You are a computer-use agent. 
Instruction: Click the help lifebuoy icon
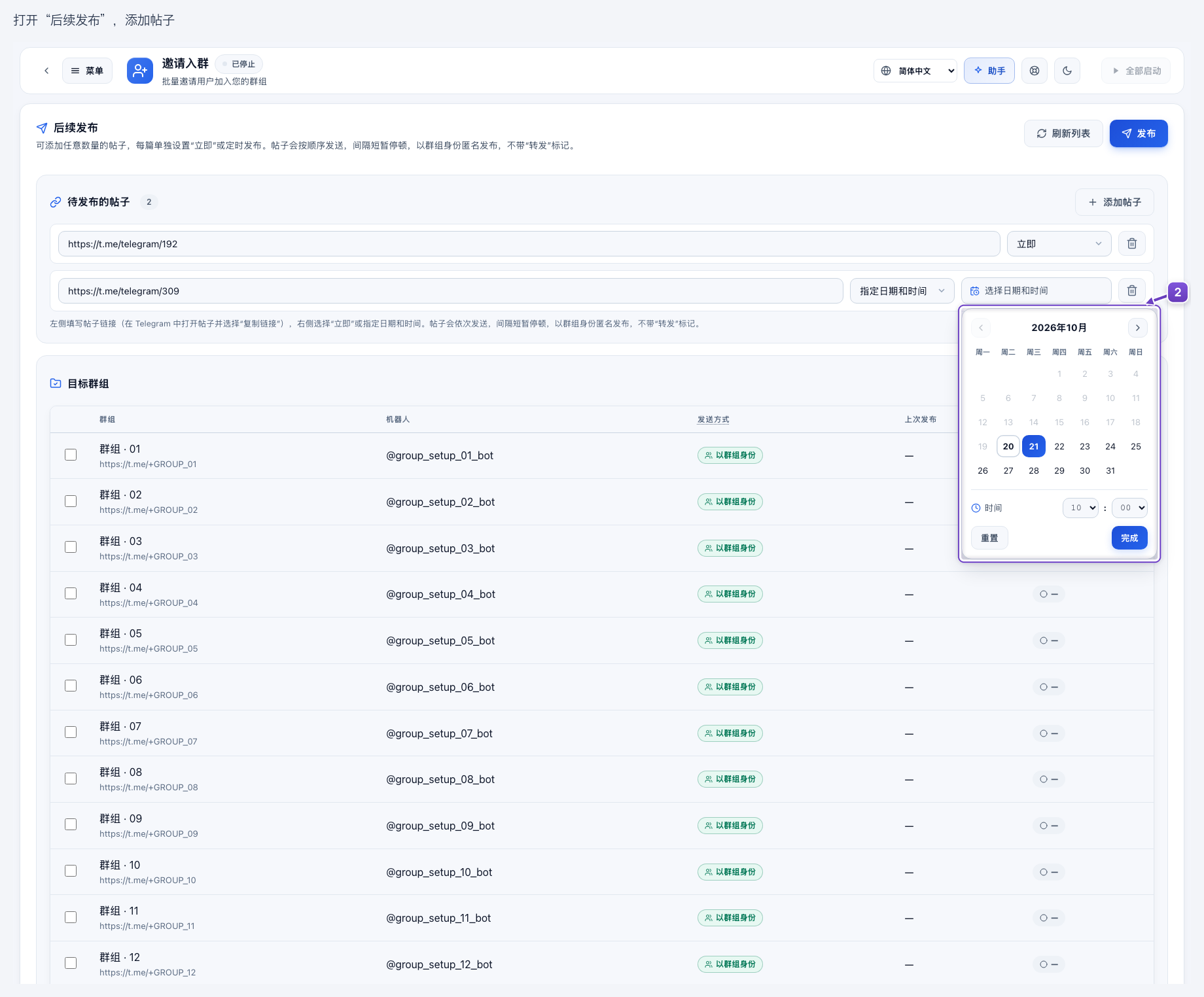pos(1035,71)
